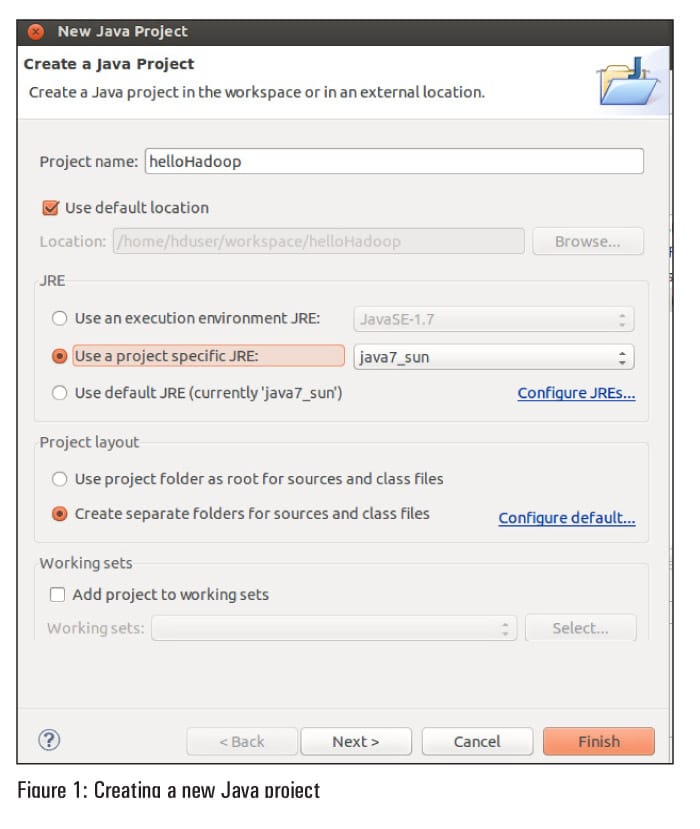Click the Java project folder wizard icon
The height and width of the screenshot is (829, 700).
[627, 82]
